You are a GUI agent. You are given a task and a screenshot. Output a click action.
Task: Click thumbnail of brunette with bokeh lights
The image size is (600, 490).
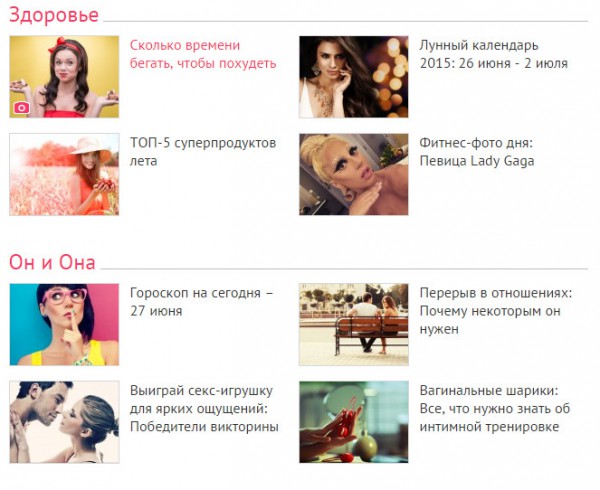point(354,77)
